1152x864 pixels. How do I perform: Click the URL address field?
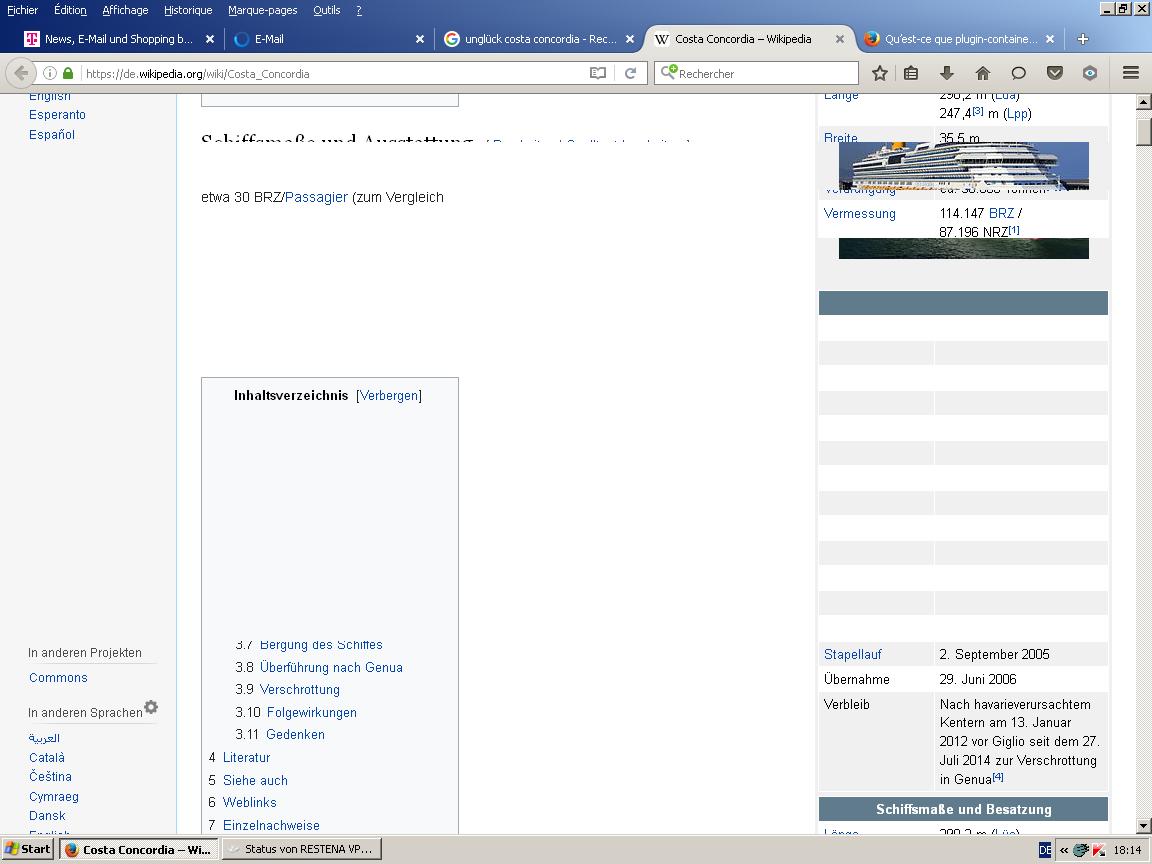pos(334,73)
